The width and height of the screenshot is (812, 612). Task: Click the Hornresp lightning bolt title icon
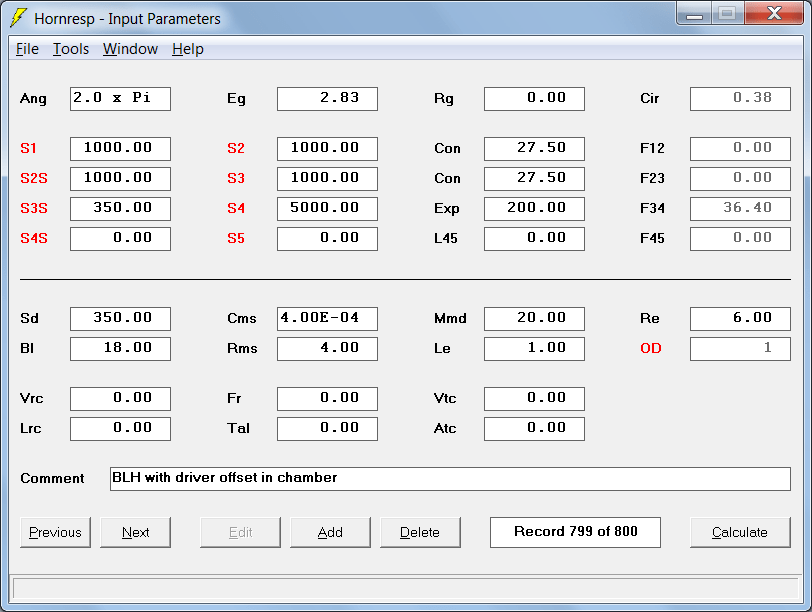[19, 18]
